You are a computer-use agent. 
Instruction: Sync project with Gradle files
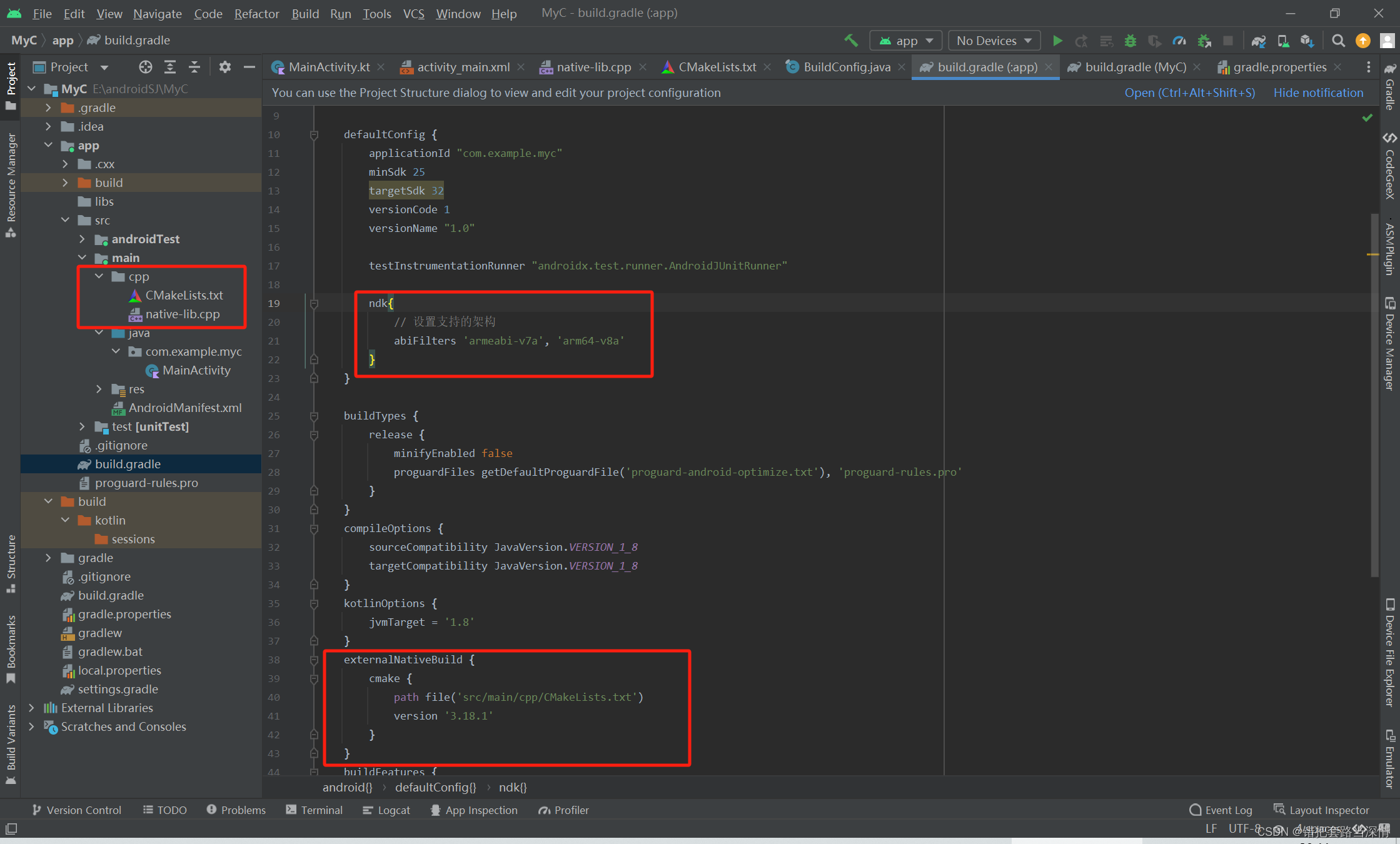(x=1258, y=41)
